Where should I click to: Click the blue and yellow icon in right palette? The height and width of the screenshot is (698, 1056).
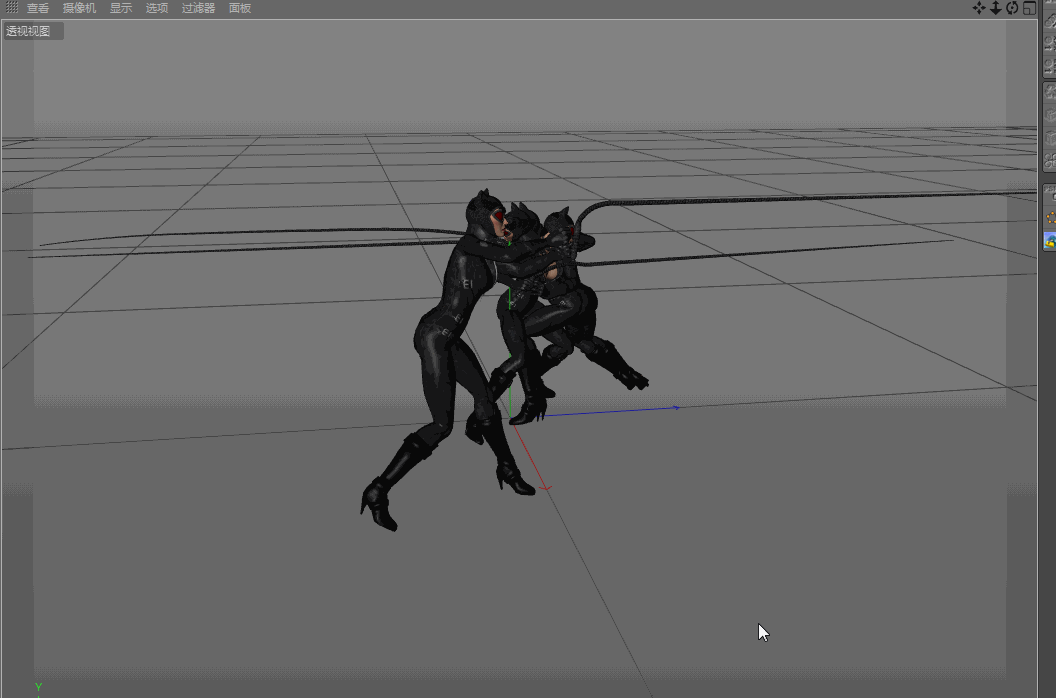pyautogui.click(x=1050, y=241)
